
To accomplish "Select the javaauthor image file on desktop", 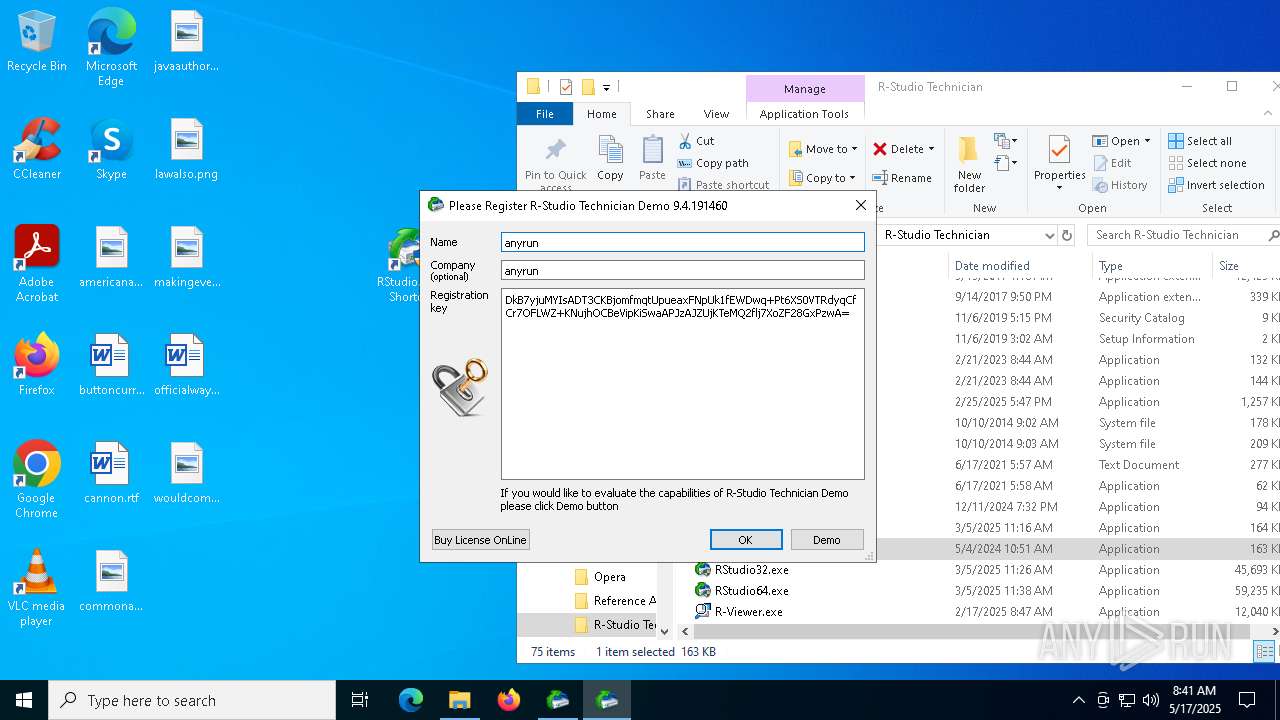I will [186, 42].
